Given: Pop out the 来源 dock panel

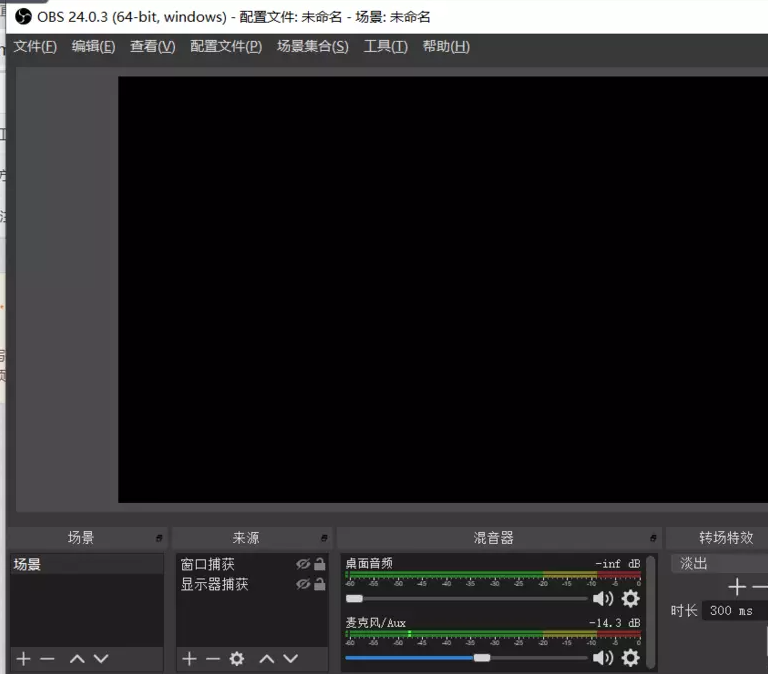Looking at the screenshot, I should tap(323, 538).
